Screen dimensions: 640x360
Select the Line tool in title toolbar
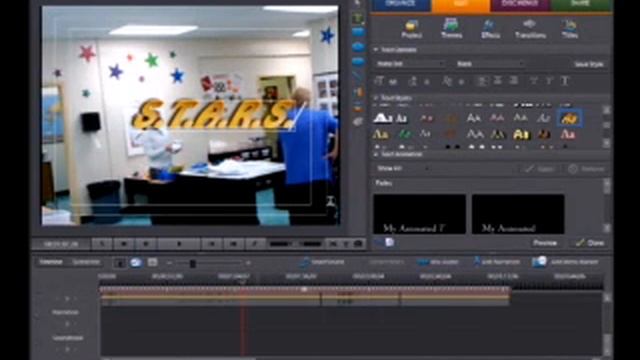click(x=358, y=76)
